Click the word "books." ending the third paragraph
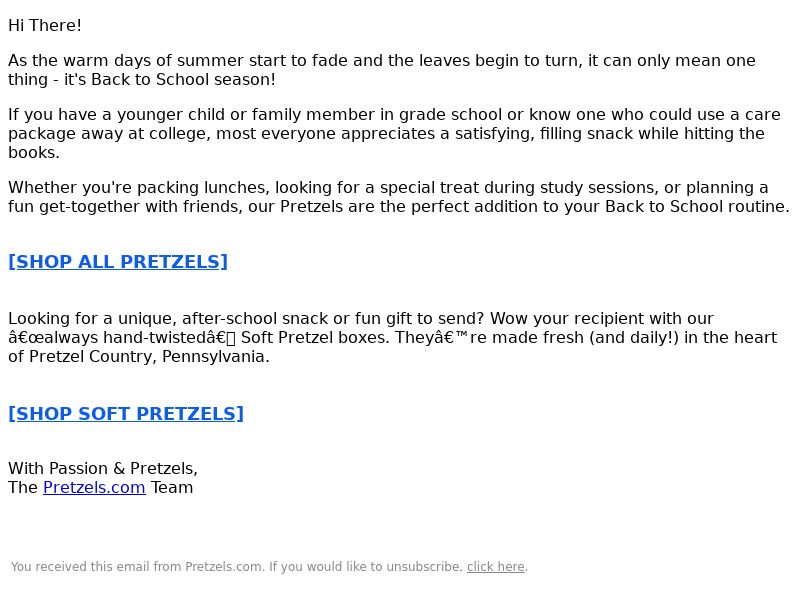The height and width of the screenshot is (600, 800). pyautogui.click(x=34, y=153)
